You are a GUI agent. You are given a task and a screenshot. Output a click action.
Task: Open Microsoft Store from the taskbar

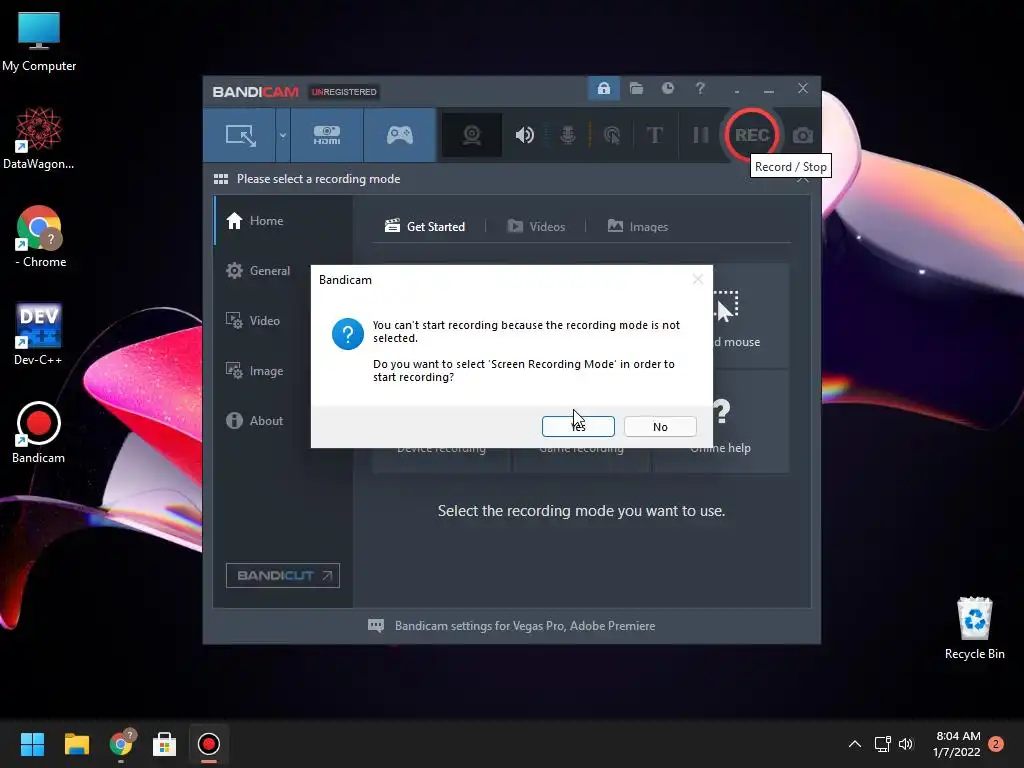click(x=165, y=744)
